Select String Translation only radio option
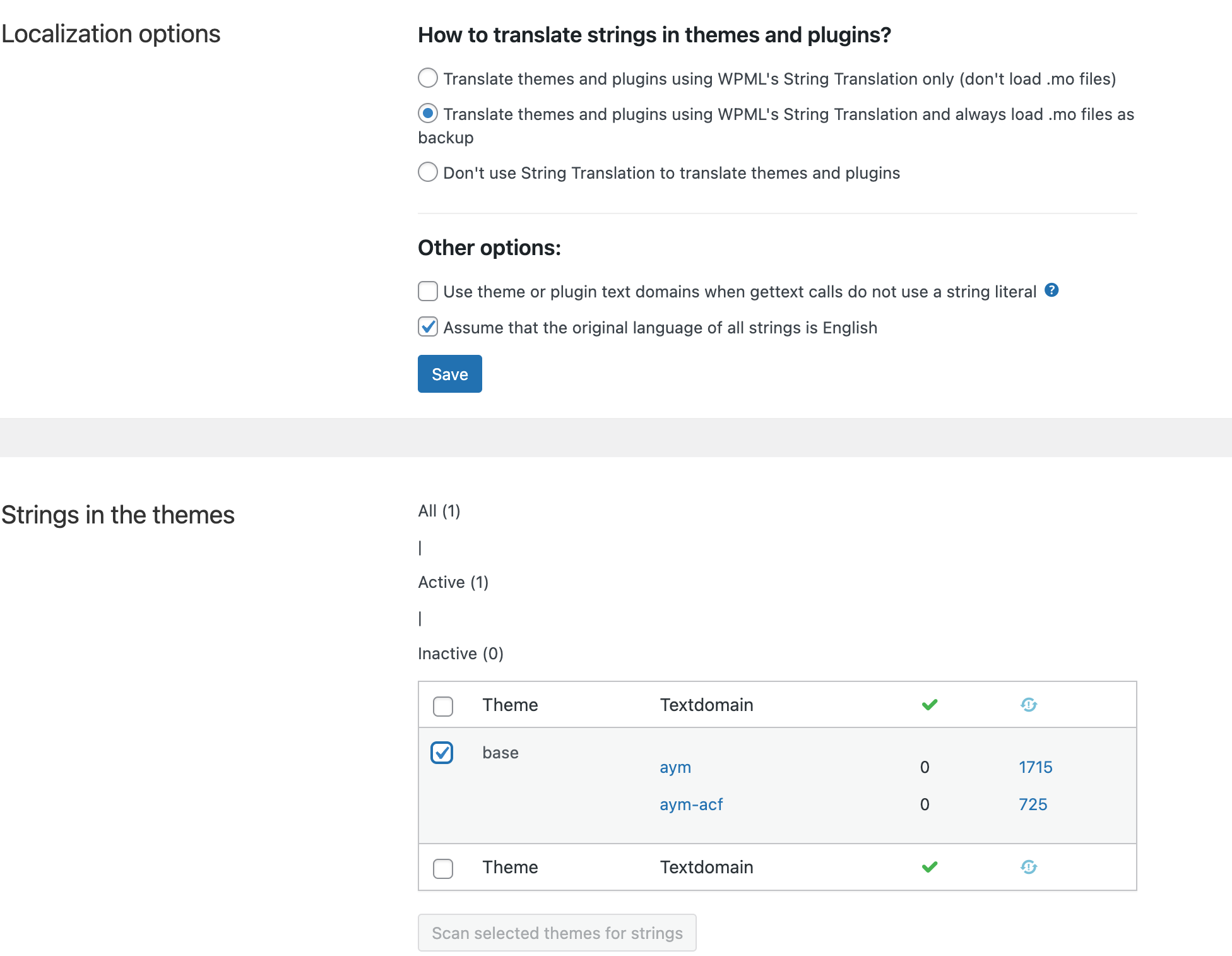This screenshot has height=956, width=1232. pos(428,78)
